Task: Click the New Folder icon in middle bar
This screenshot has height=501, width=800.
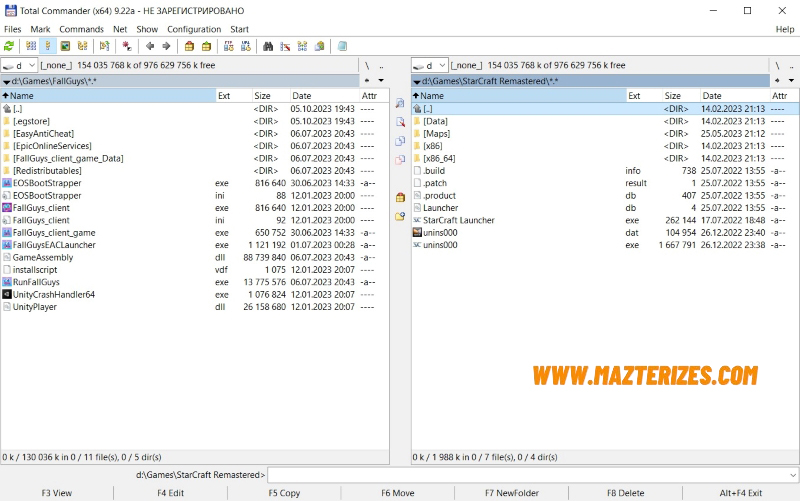Action: pos(401,216)
